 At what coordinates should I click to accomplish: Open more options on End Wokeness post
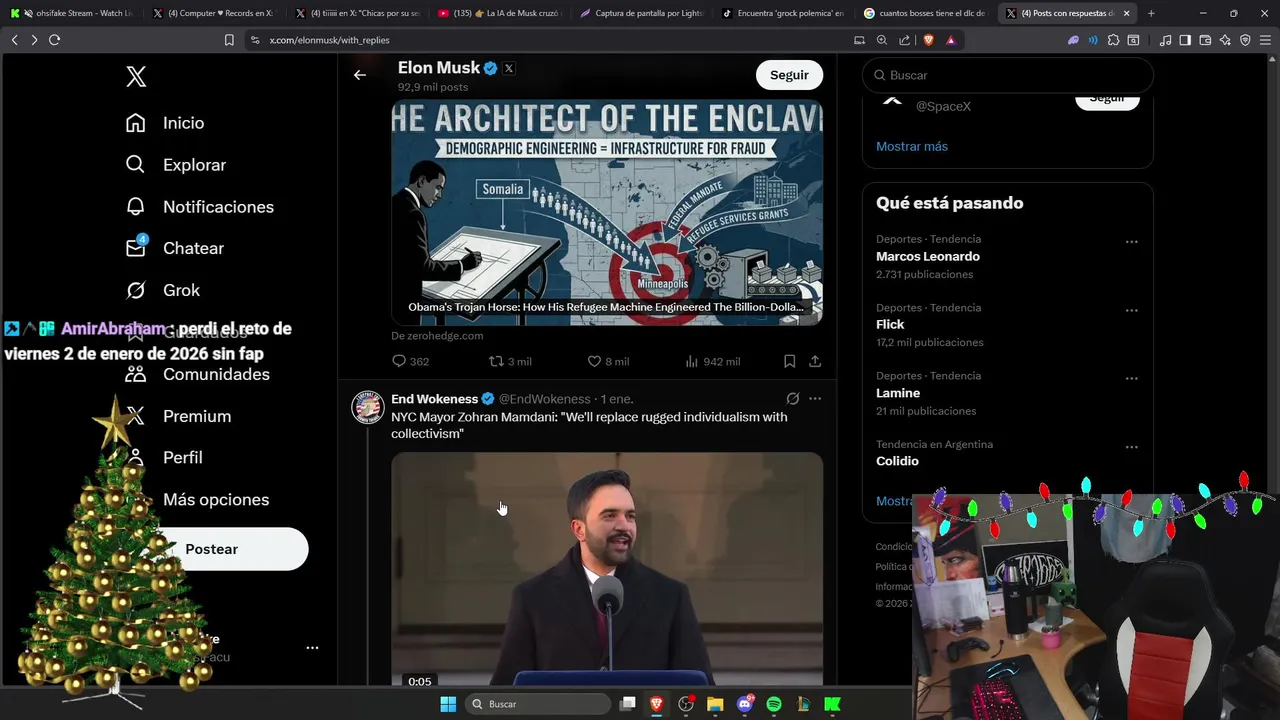click(815, 398)
